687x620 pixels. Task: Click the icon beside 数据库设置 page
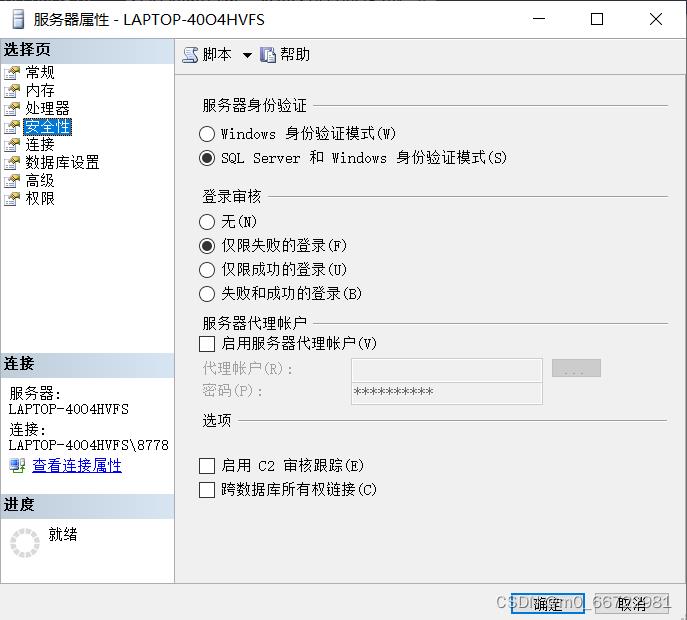pyautogui.click(x=12, y=163)
